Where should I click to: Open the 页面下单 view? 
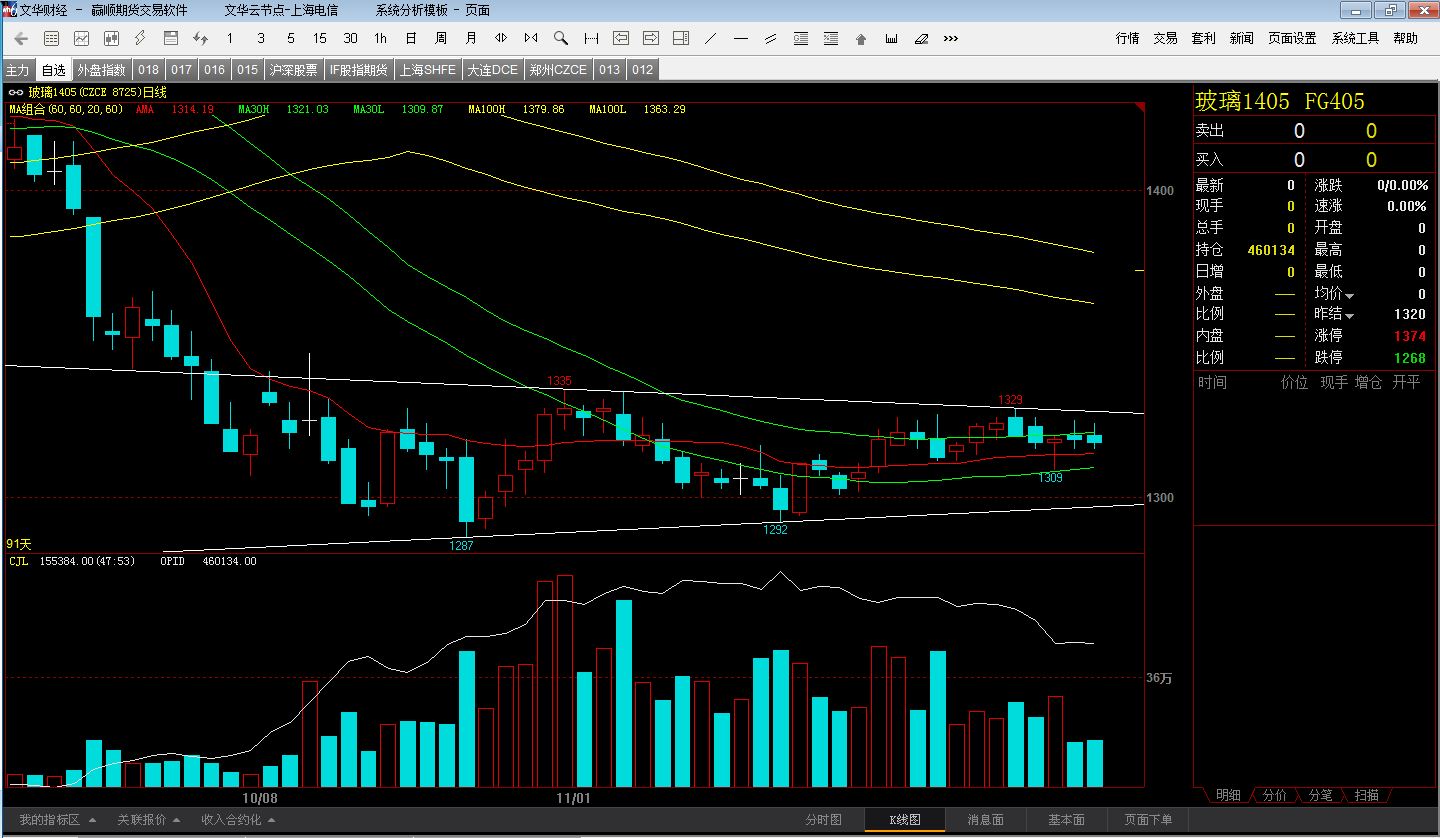click(x=1147, y=820)
